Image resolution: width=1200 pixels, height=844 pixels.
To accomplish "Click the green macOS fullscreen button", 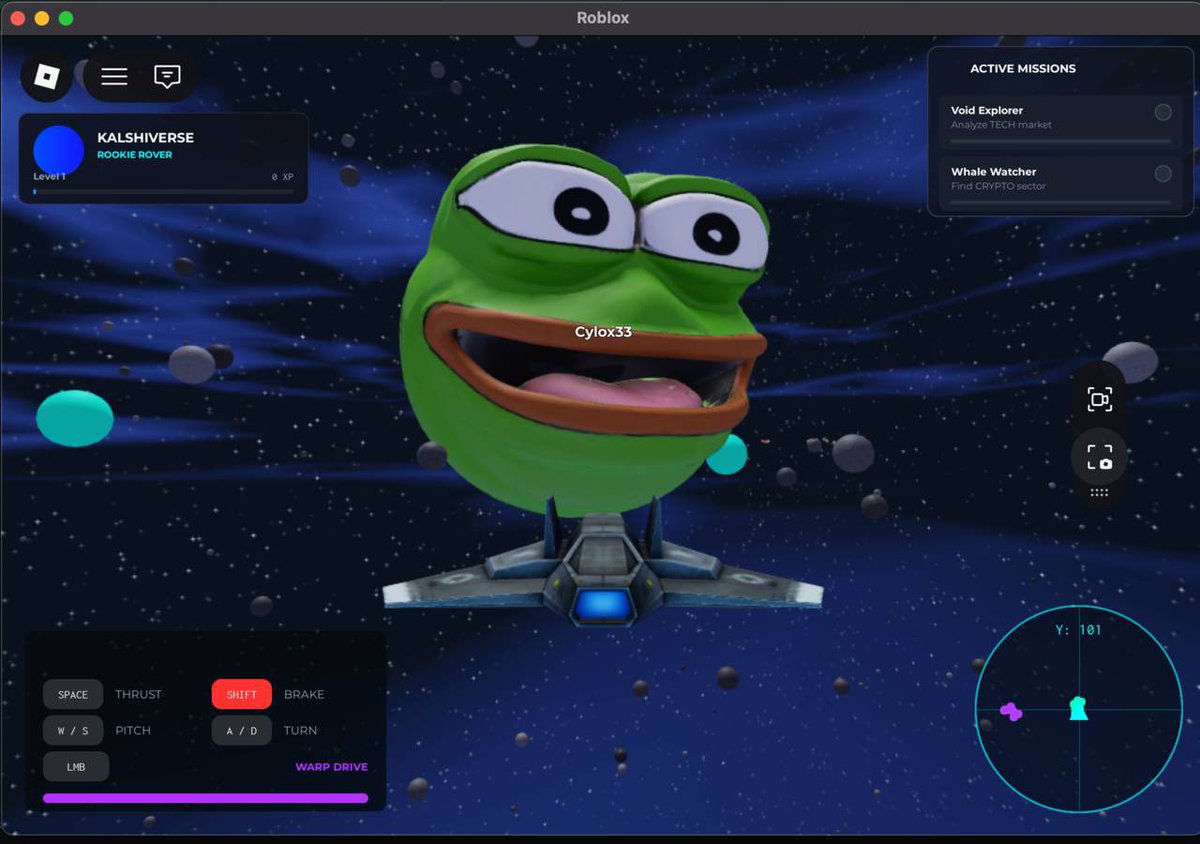I will coord(66,18).
